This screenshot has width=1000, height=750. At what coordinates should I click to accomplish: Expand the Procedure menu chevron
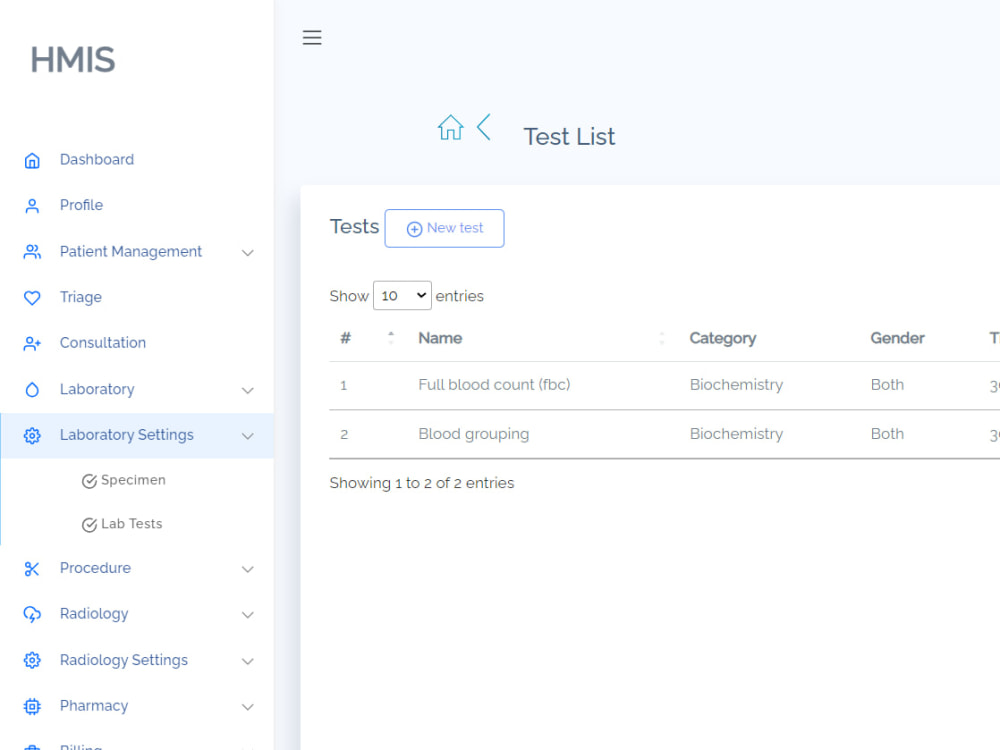[247, 570]
